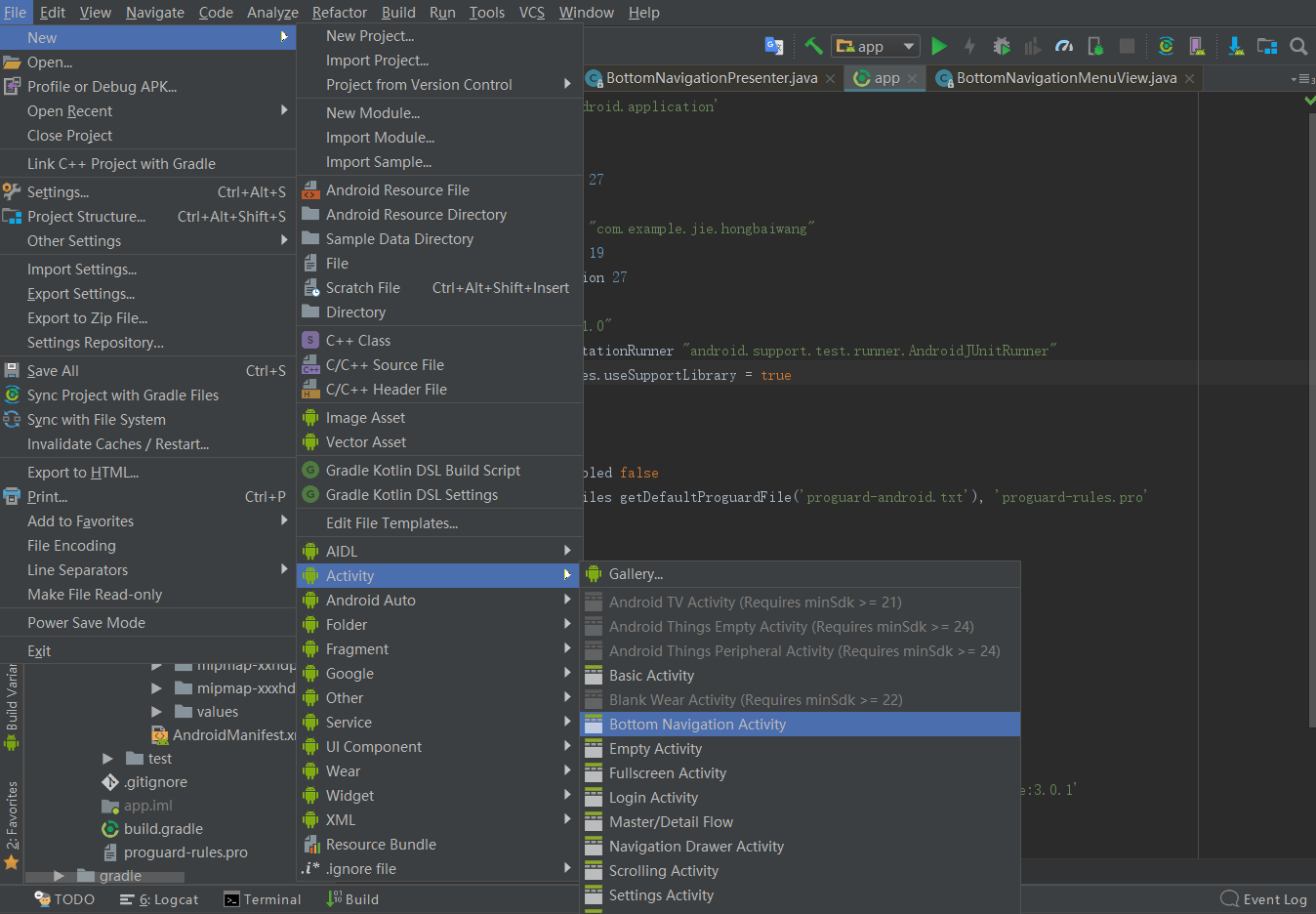
Task: Choose Empty Activity from the list
Action: pyautogui.click(x=801, y=749)
